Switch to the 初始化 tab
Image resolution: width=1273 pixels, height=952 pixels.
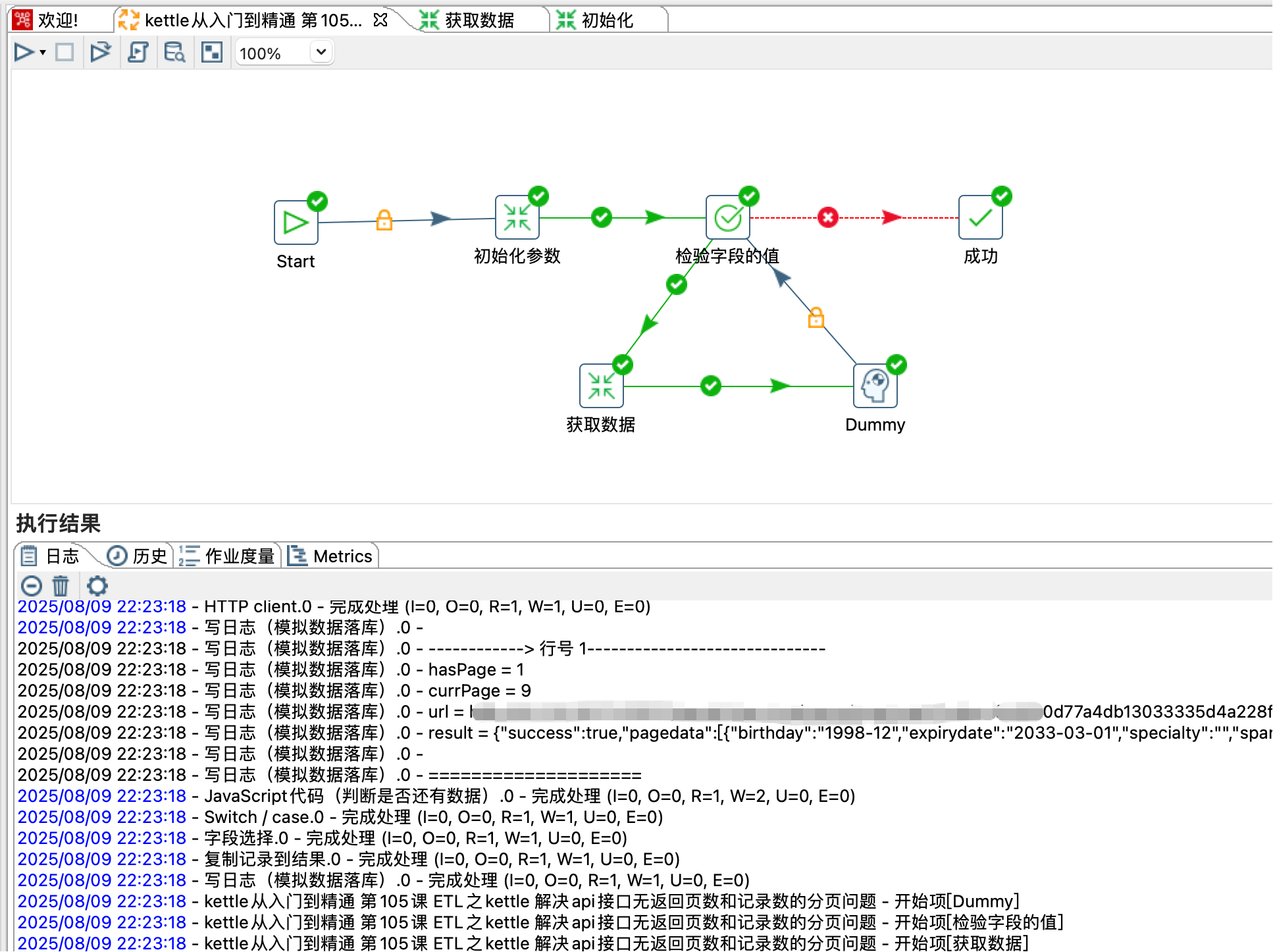(x=606, y=20)
